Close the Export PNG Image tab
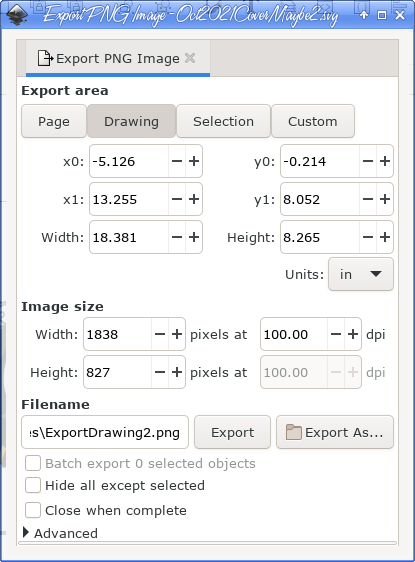The image size is (415, 562). tap(190, 58)
